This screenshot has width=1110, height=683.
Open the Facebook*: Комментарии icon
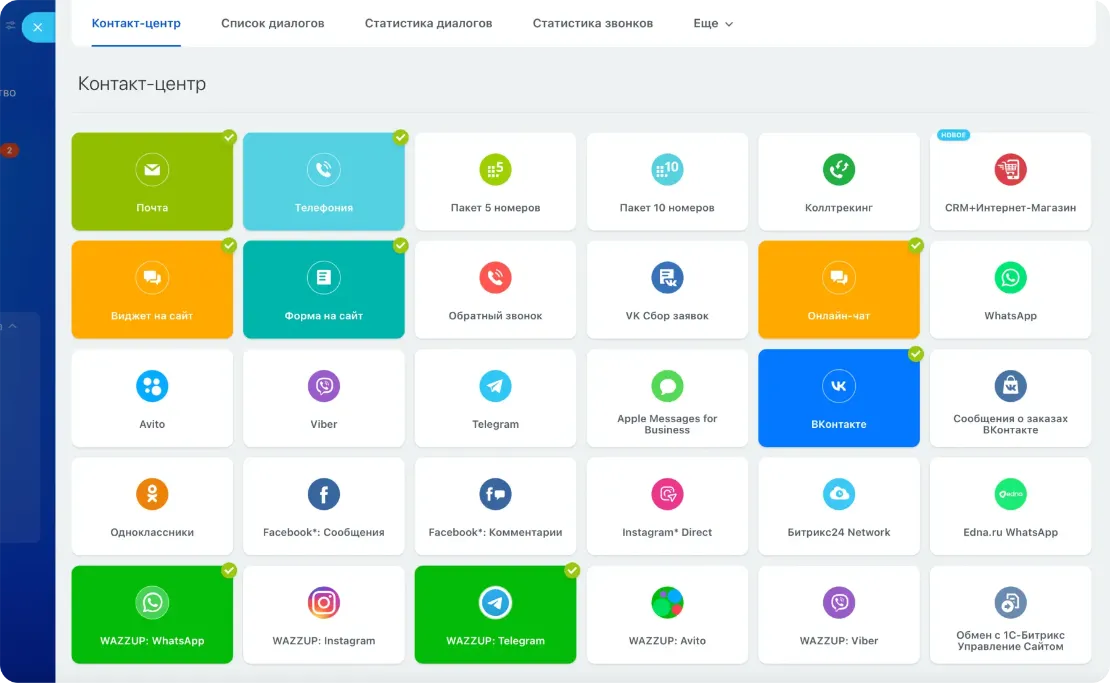tap(496, 494)
